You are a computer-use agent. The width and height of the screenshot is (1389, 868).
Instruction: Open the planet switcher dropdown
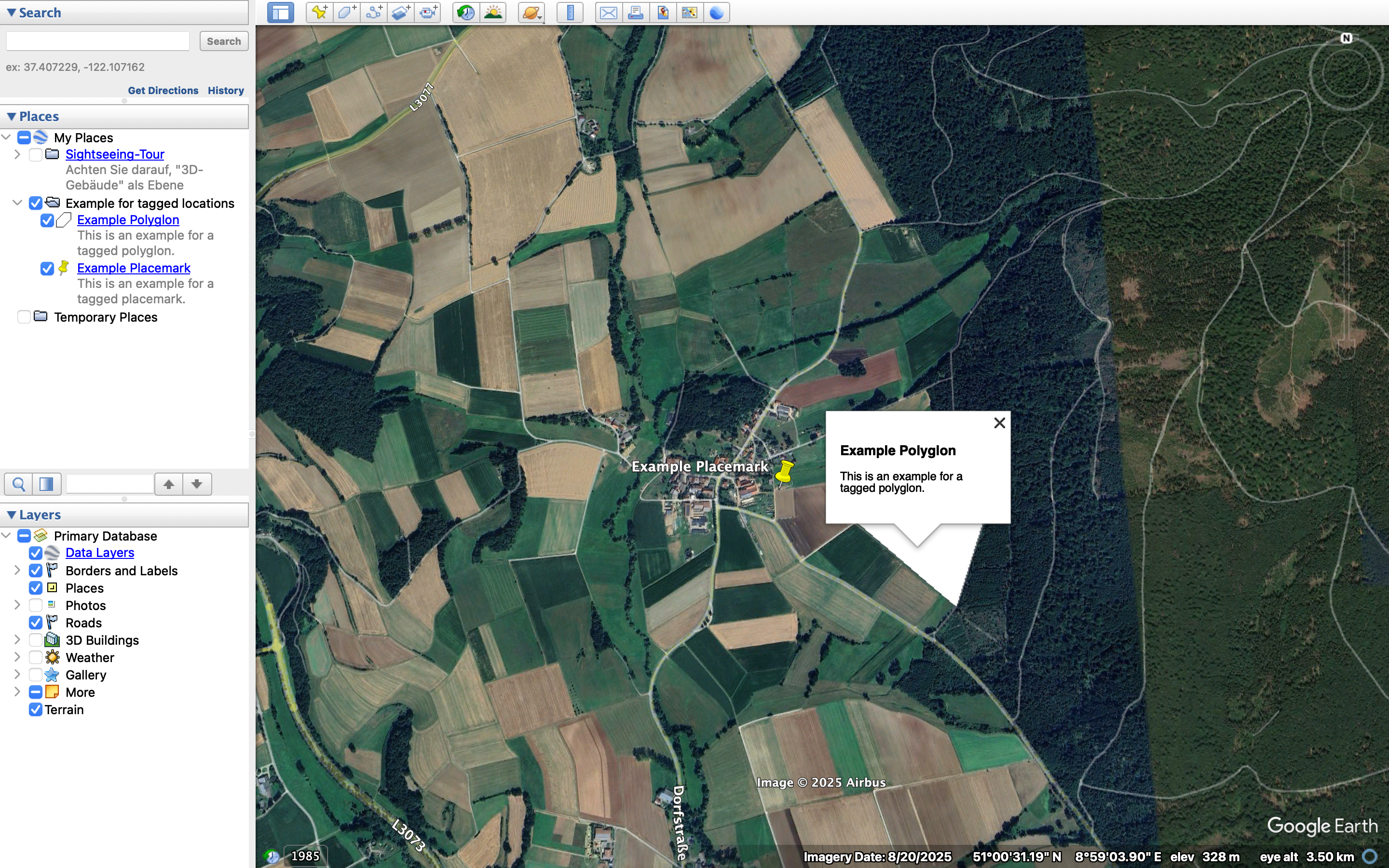[x=532, y=13]
